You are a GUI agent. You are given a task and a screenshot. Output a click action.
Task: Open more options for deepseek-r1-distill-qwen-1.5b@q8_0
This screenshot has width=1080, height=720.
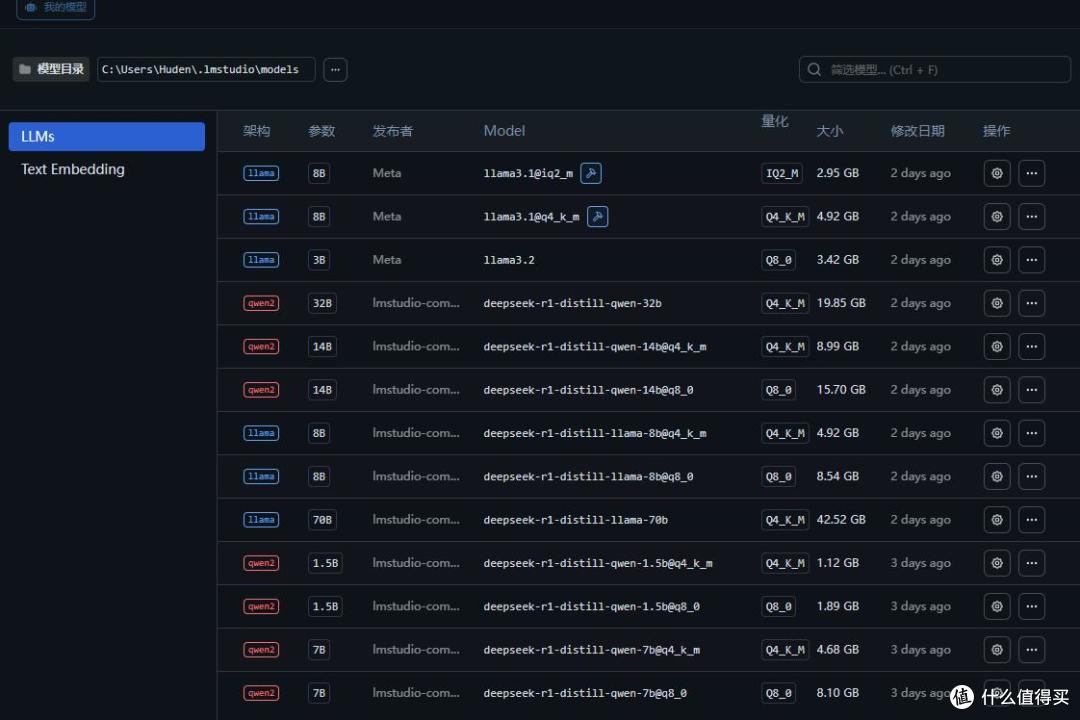point(1031,606)
